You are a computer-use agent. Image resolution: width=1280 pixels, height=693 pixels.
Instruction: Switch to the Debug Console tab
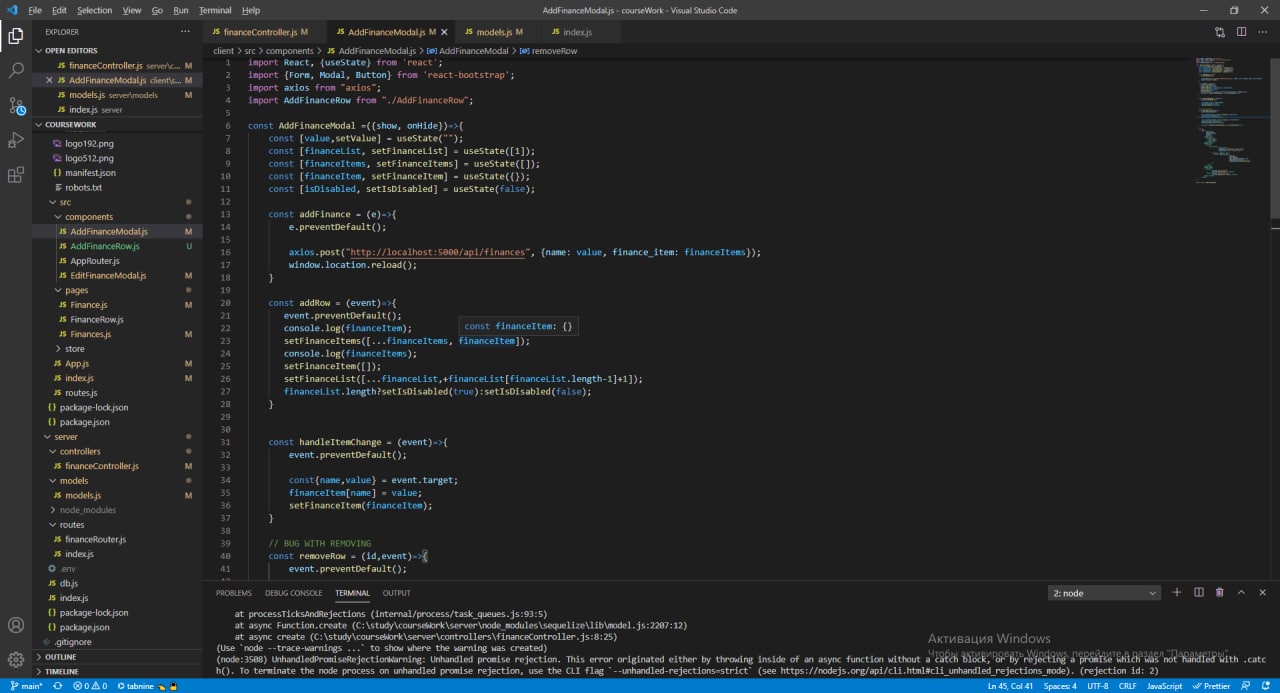click(x=294, y=593)
